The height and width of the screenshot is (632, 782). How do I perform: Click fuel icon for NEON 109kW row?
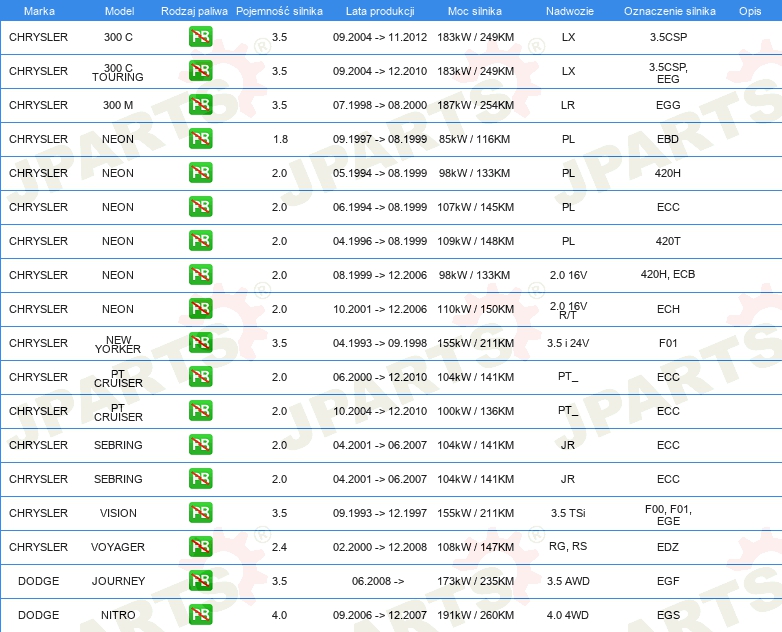(x=200, y=240)
